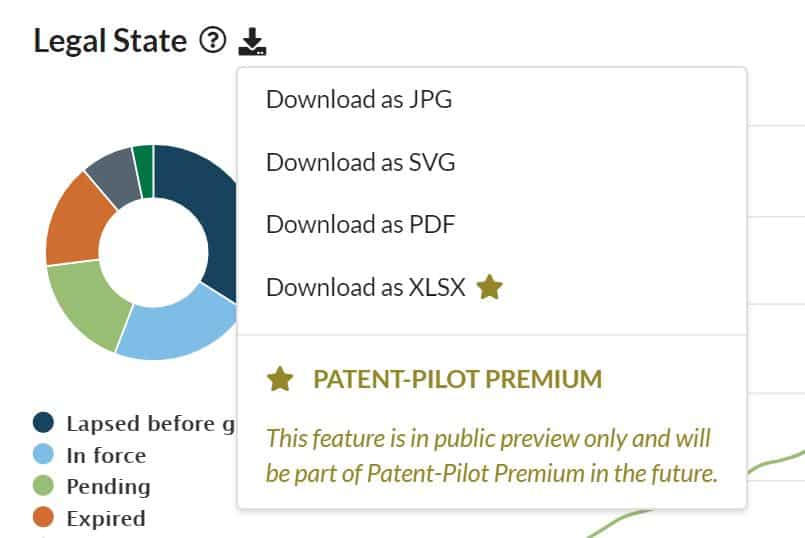Open the download menu icon
The height and width of the screenshot is (538, 805).
pos(252,42)
